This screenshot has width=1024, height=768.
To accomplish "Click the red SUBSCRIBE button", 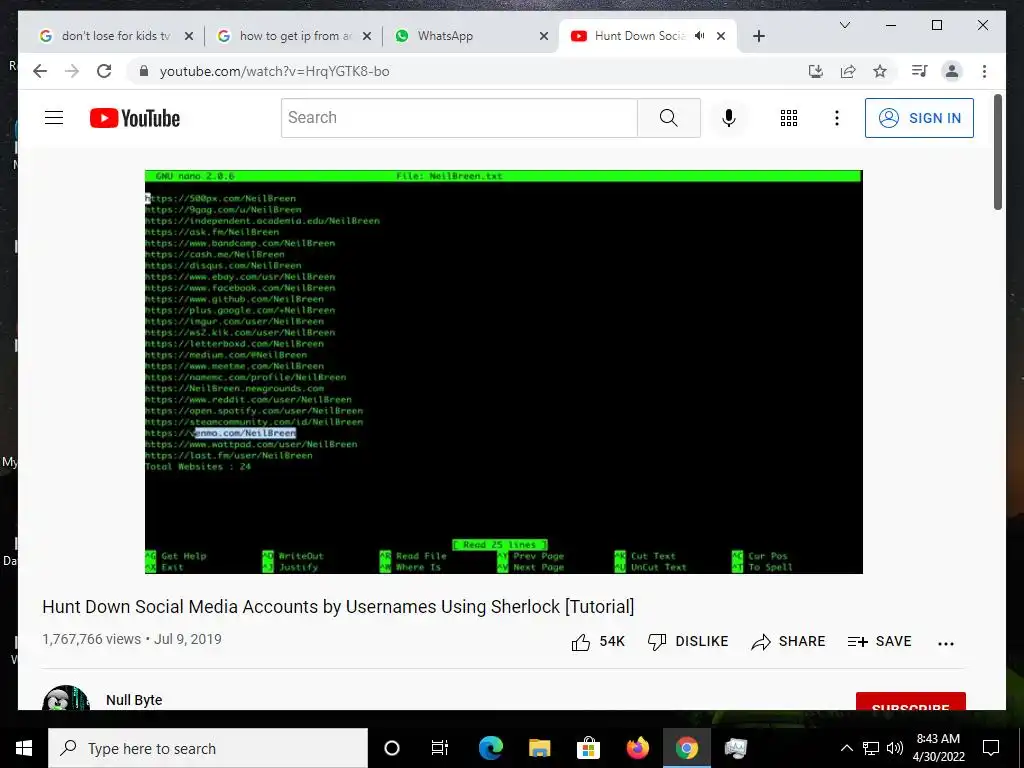I will [x=910, y=701].
